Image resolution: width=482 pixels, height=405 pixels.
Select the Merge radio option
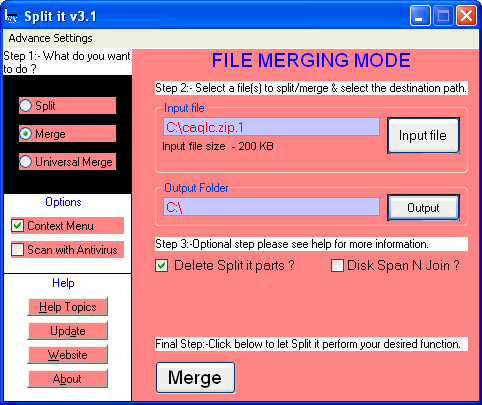tap(26, 134)
